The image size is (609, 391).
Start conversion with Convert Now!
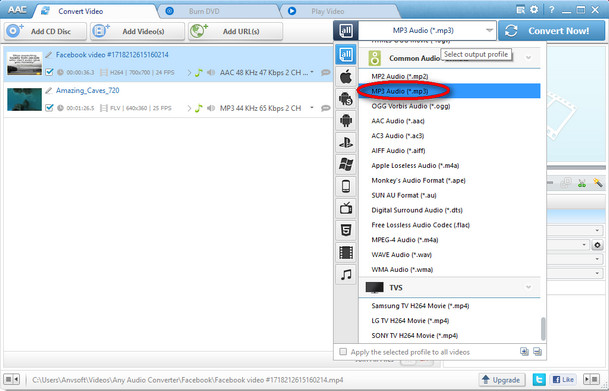pyautogui.click(x=552, y=31)
